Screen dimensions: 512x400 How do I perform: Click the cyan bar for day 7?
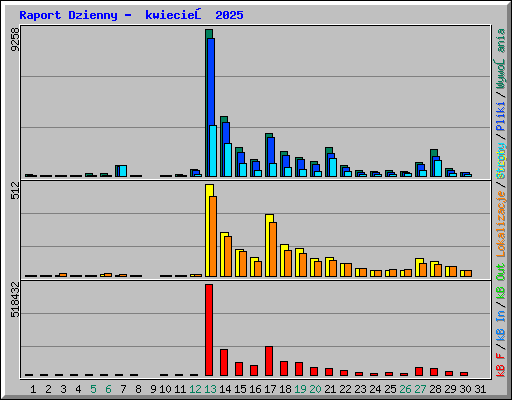[123, 171]
